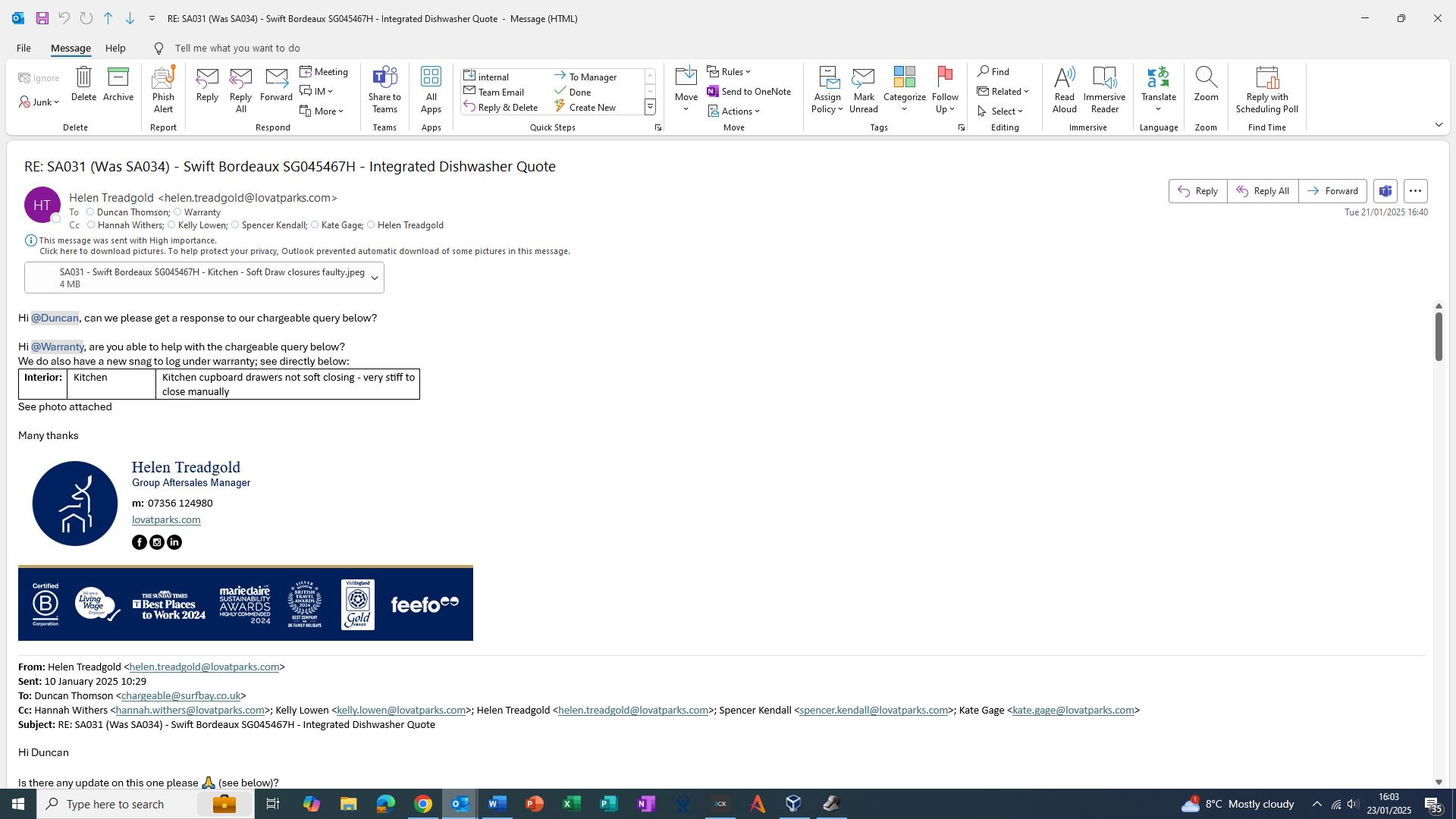Open the File tab
Image resolution: width=1456 pixels, height=819 pixels.
click(24, 49)
